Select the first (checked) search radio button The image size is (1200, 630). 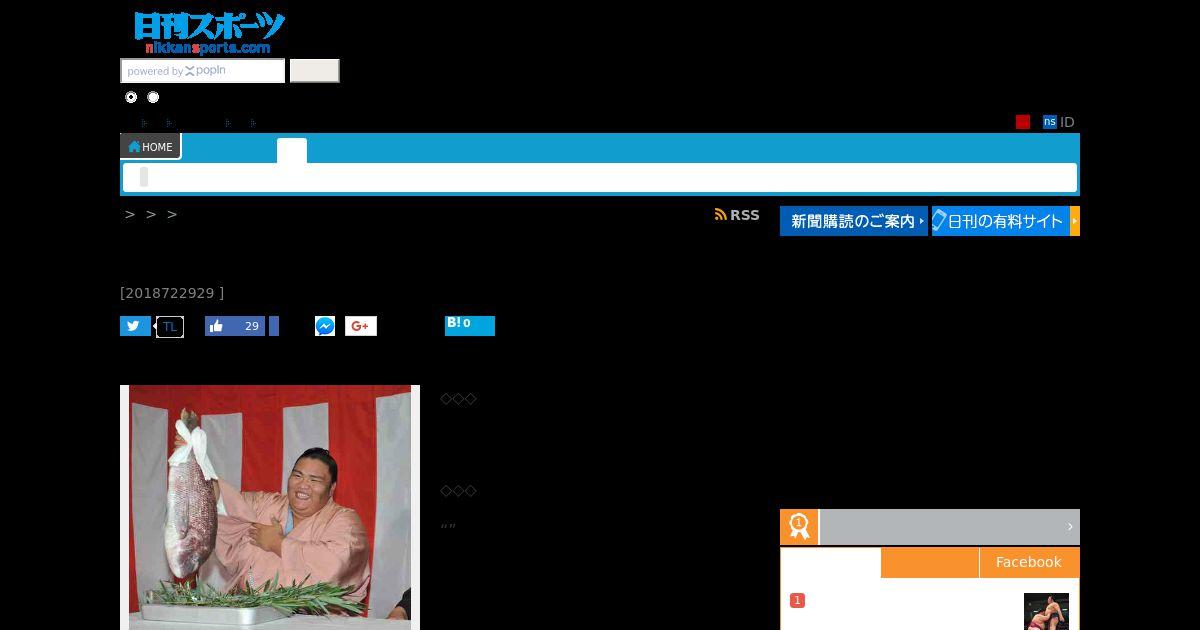coord(131,97)
